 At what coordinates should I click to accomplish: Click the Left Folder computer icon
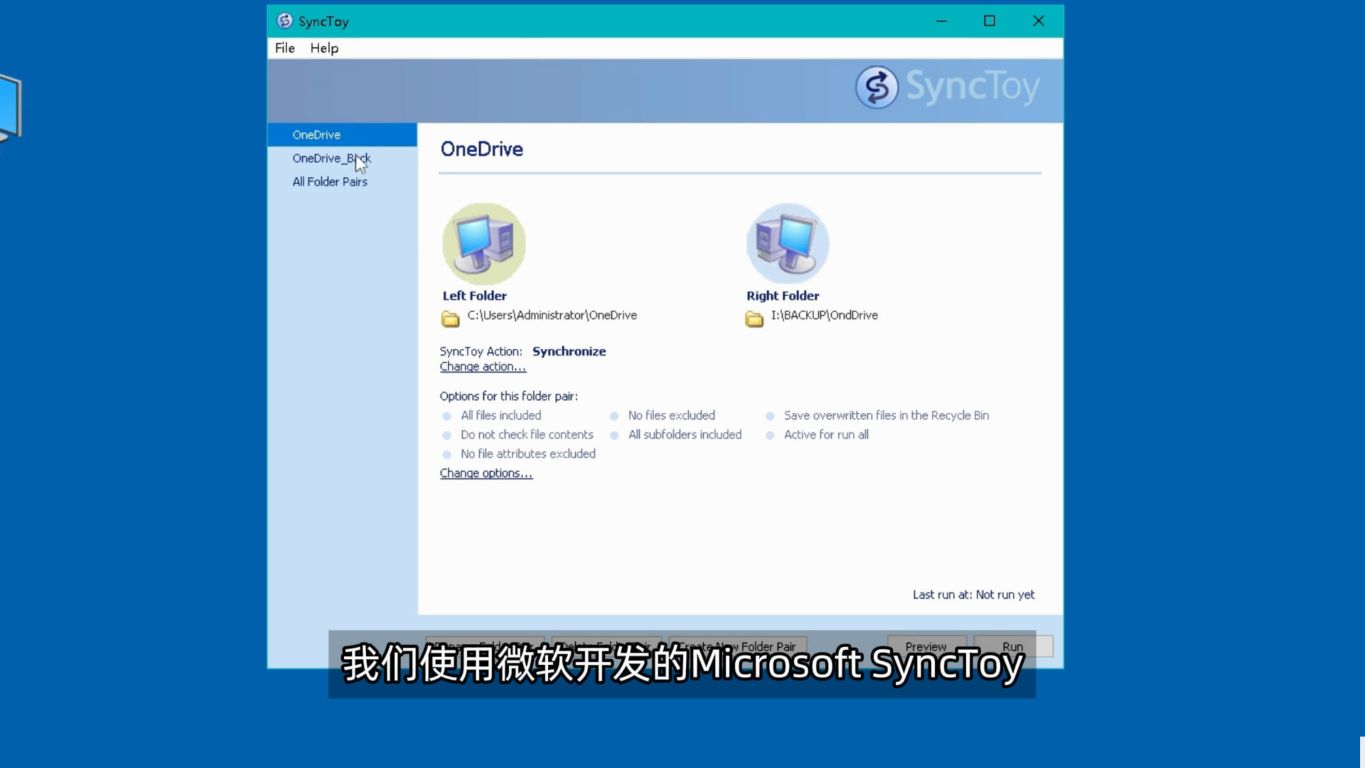pyautogui.click(x=484, y=244)
